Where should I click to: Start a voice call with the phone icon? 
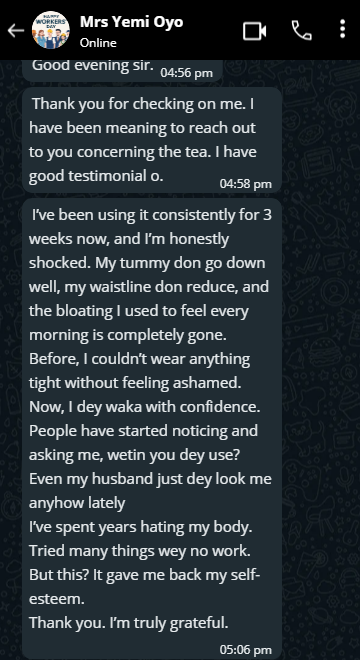coord(301,31)
